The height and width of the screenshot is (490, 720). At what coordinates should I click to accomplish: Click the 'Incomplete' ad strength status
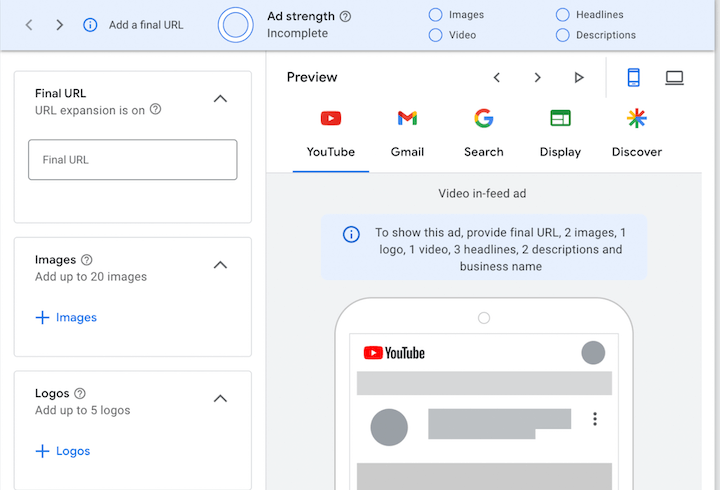[x=298, y=34]
